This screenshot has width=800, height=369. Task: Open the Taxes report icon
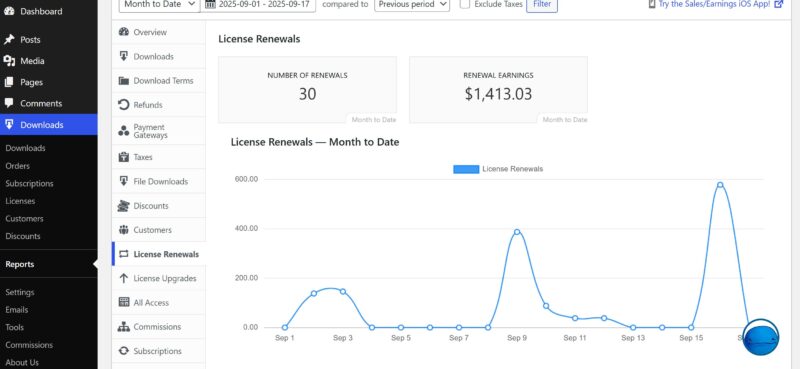(x=123, y=157)
